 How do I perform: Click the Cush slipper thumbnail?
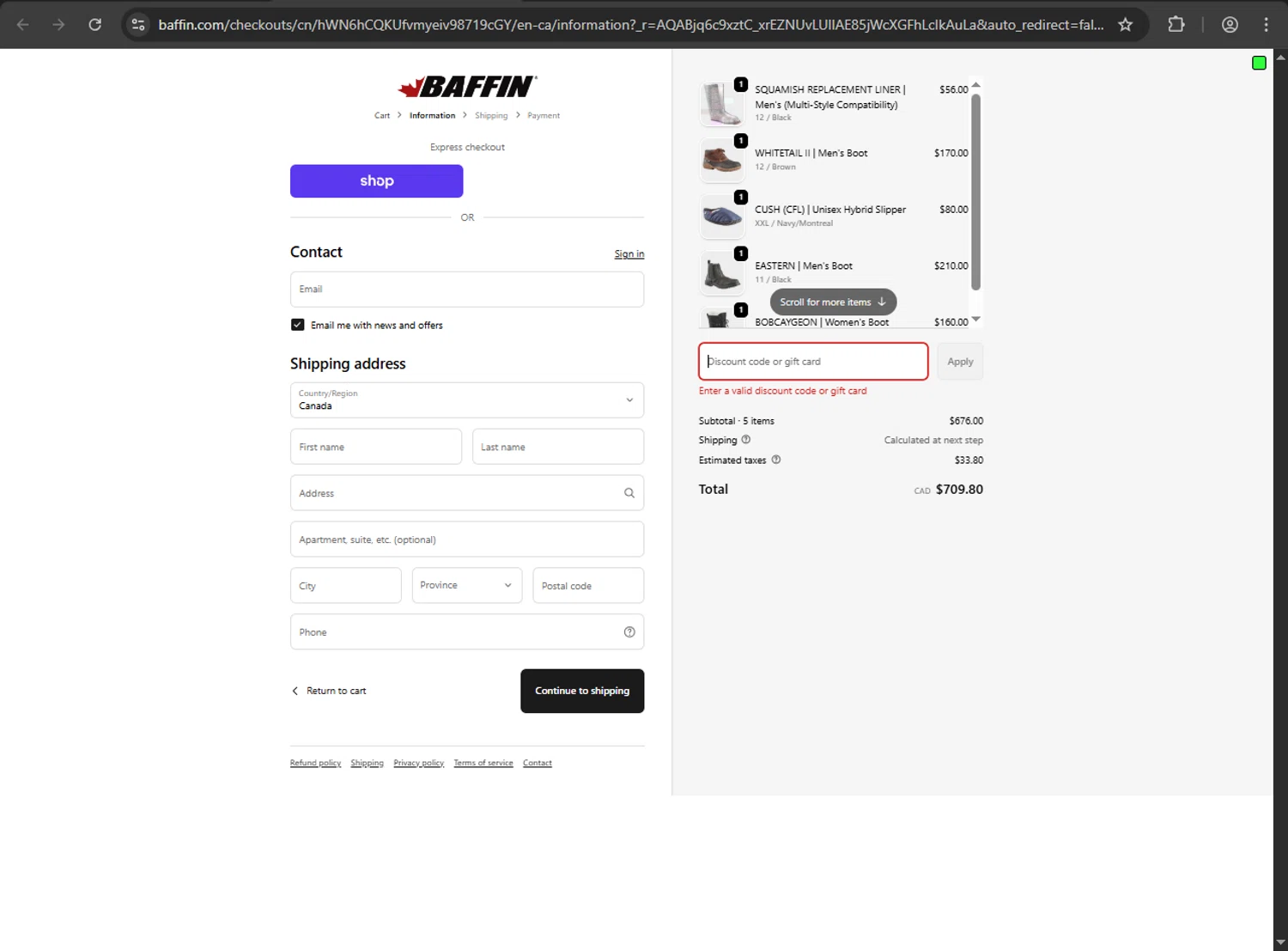pos(722,216)
